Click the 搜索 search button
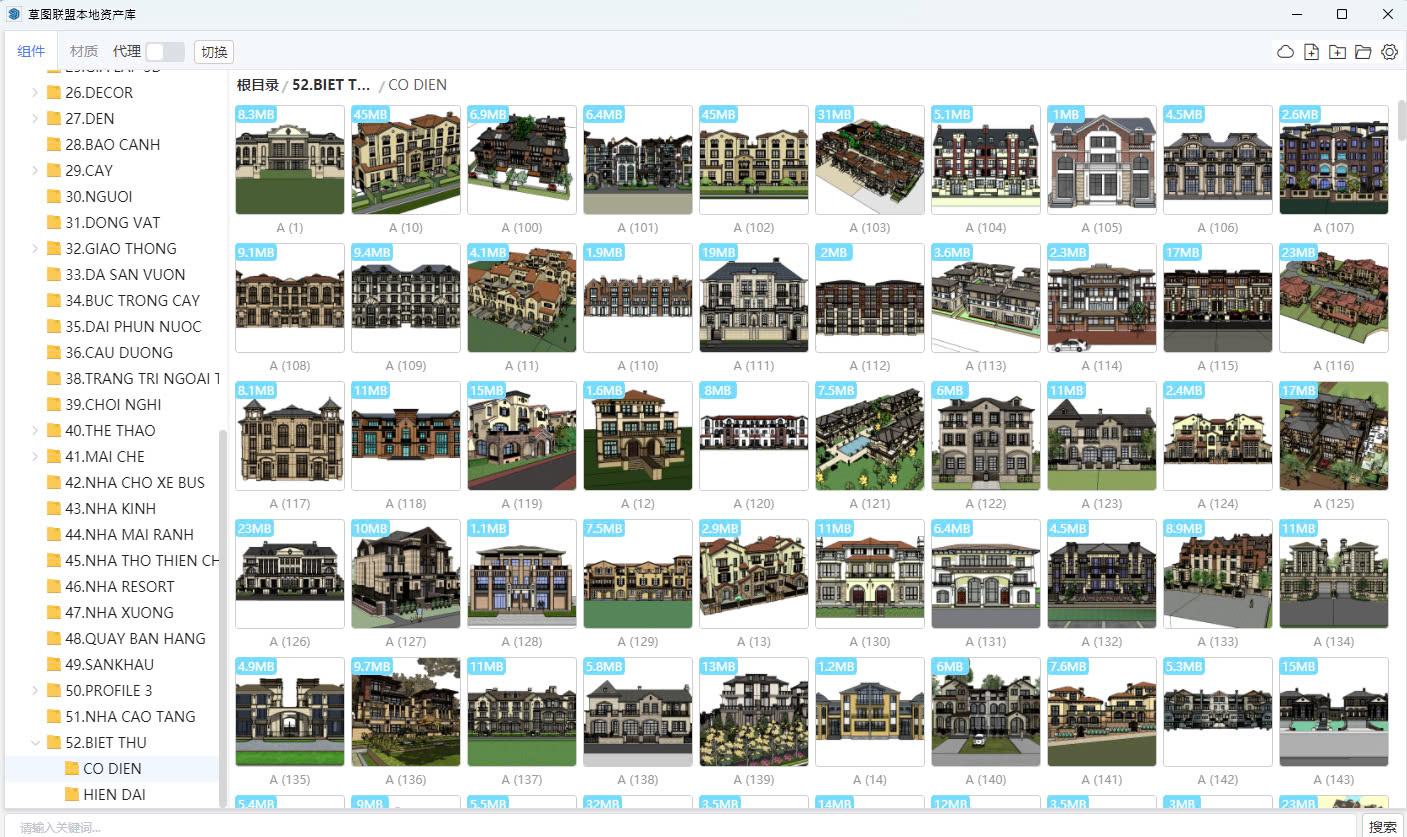Image resolution: width=1407 pixels, height=837 pixels. point(1383,827)
